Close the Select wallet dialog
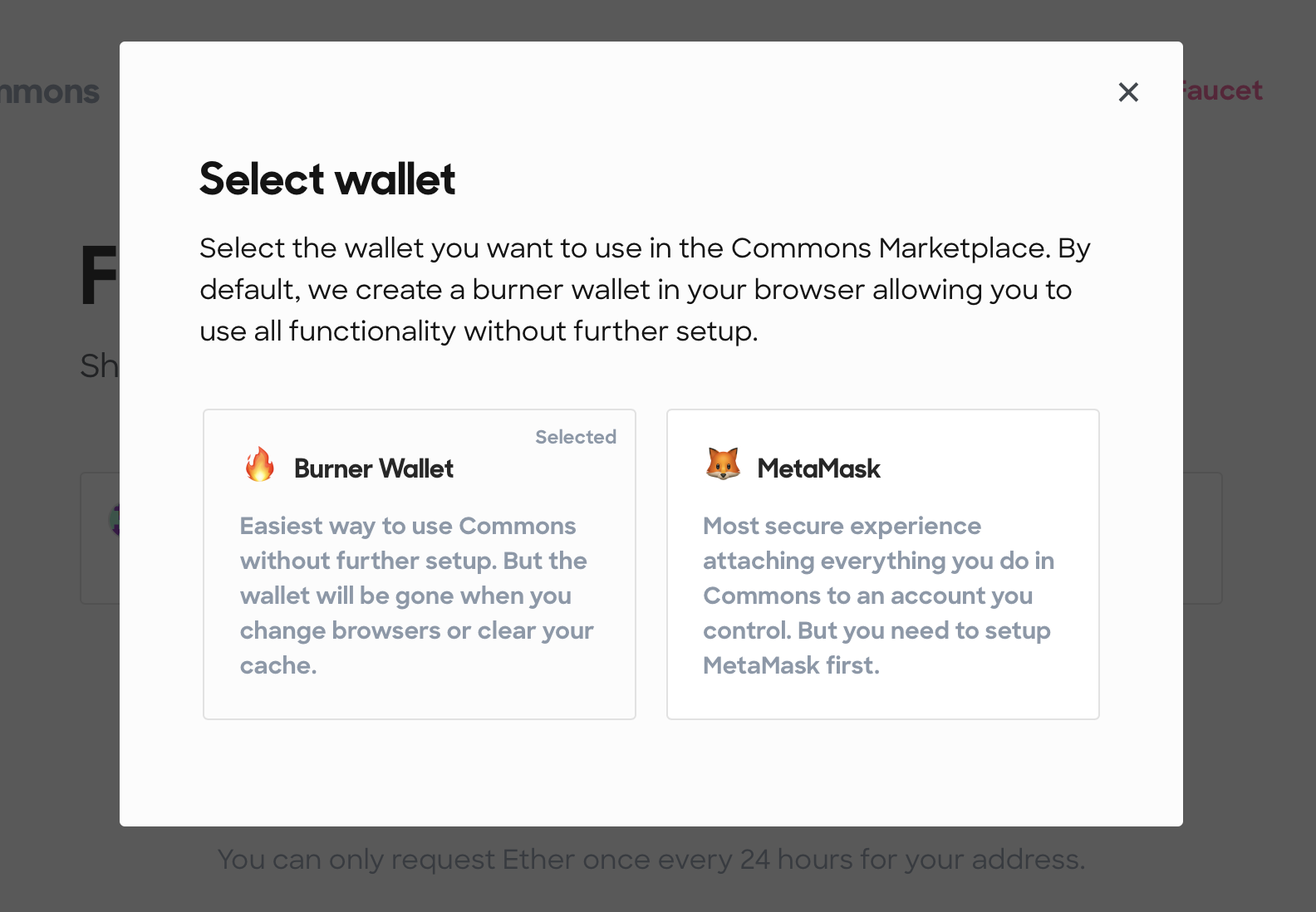This screenshot has height=912, width=1316. tap(1128, 92)
